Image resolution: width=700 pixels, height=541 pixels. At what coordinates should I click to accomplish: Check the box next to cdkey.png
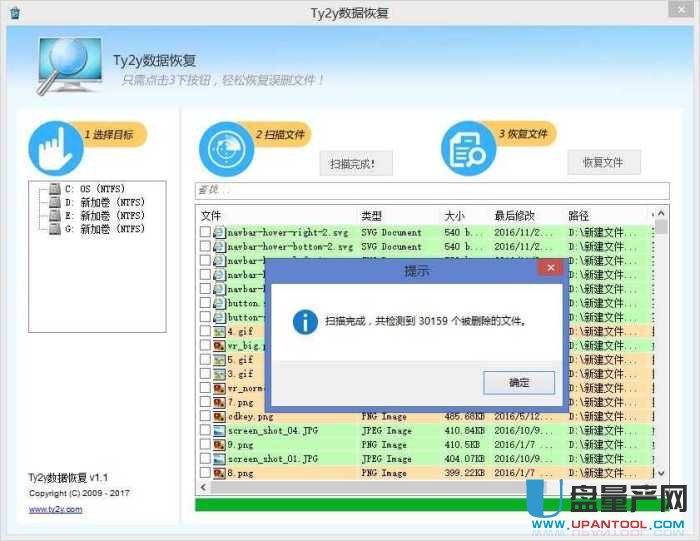(x=205, y=416)
